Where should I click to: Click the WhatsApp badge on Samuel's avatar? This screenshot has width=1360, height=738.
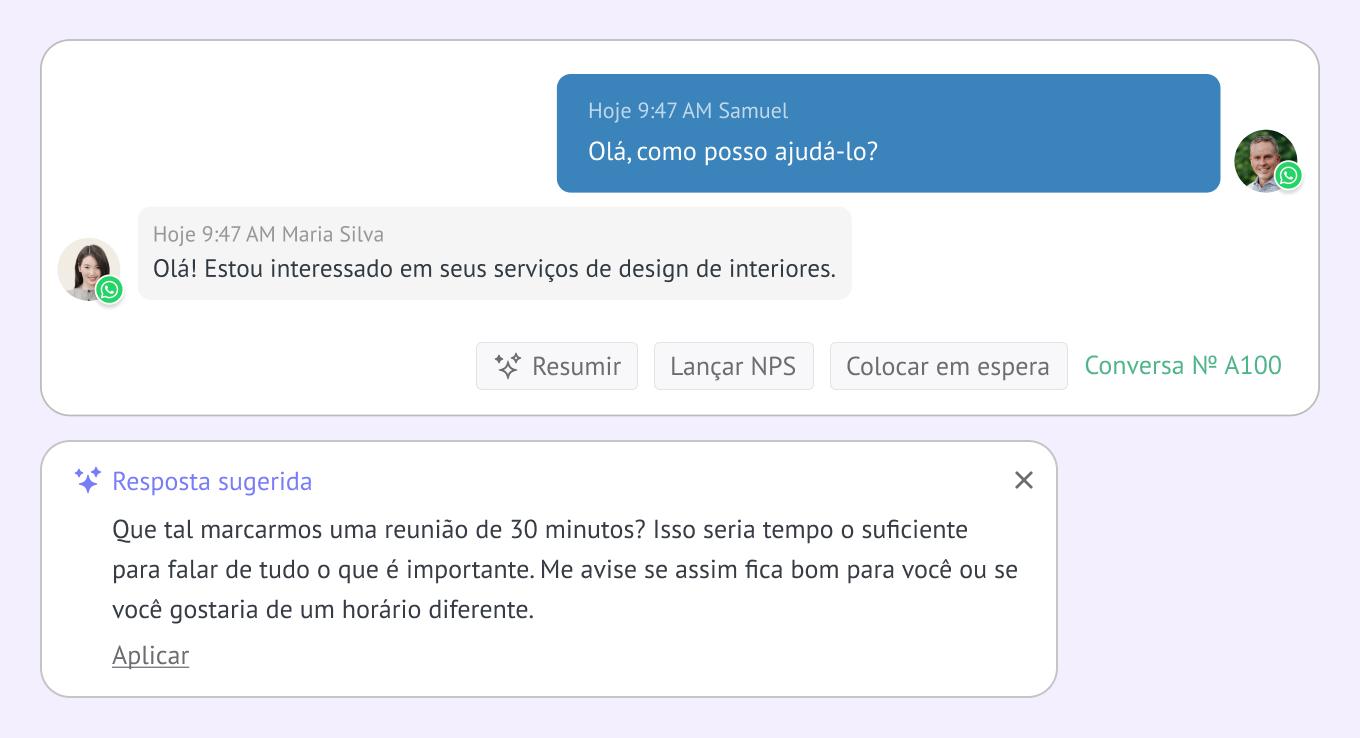click(x=1288, y=176)
